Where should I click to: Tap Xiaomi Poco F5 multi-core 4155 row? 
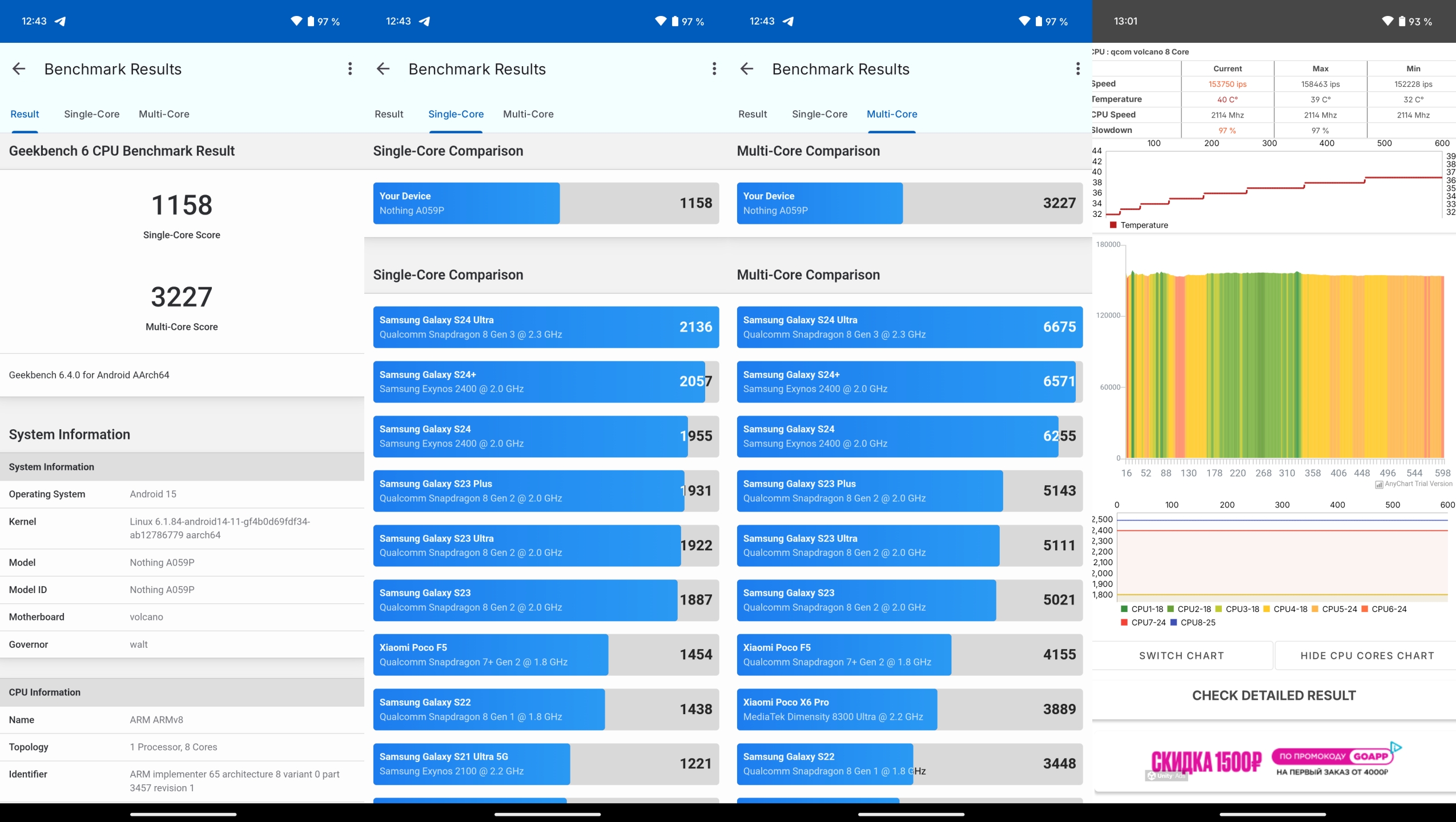point(910,655)
